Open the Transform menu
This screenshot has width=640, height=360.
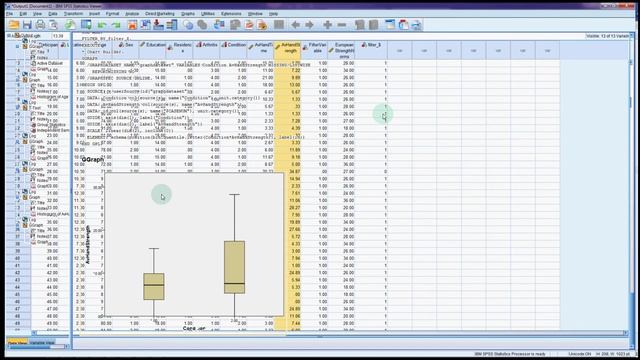73,13
